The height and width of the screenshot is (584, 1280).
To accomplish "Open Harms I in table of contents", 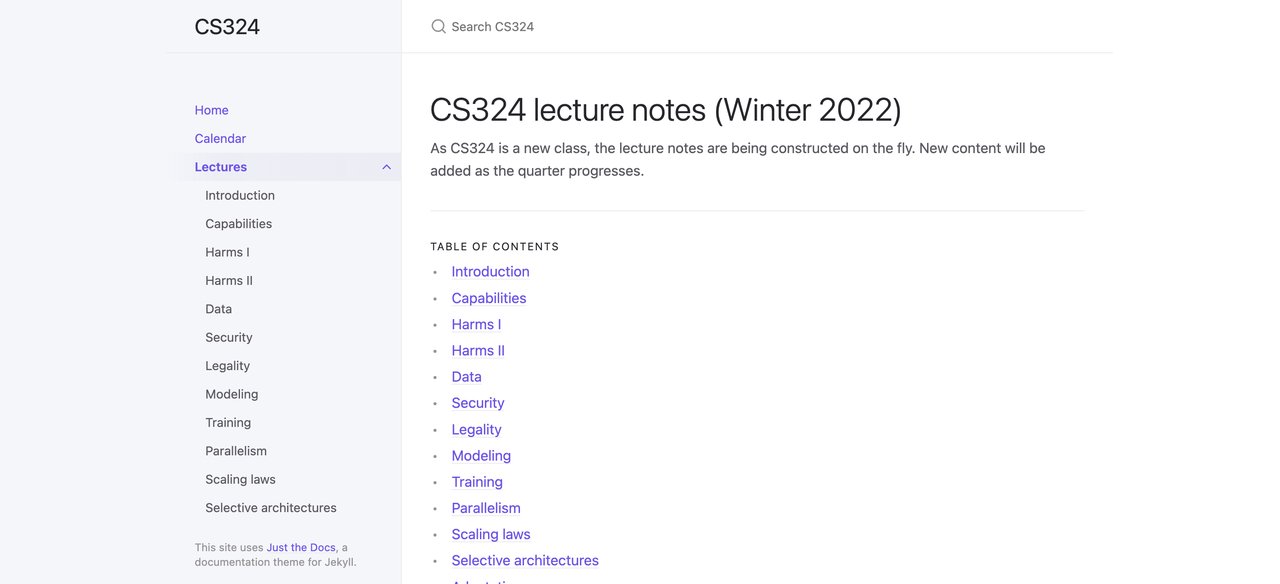I will pyautogui.click(x=476, y=324).
